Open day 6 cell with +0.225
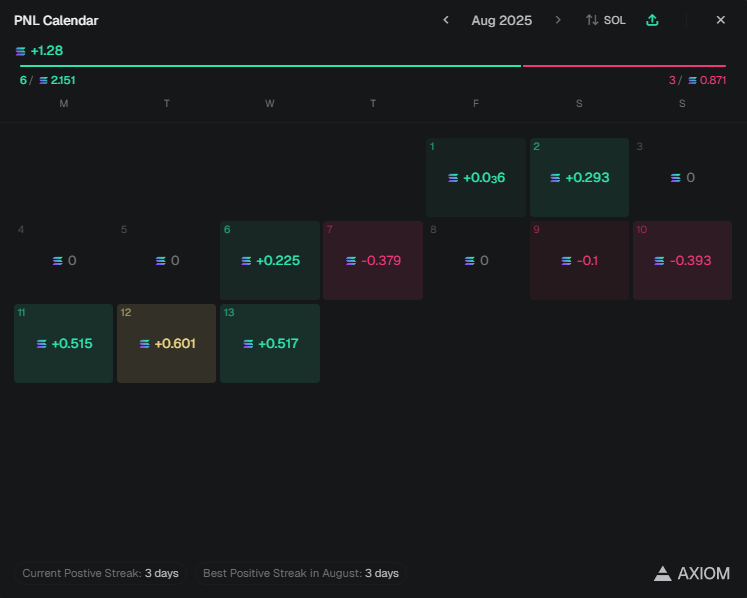747x598 pixels. coord(270,260)
